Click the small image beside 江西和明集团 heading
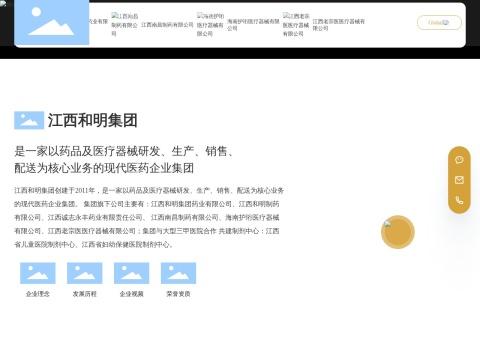This screenshot has width=480, height=360. [x=29, y=120]
